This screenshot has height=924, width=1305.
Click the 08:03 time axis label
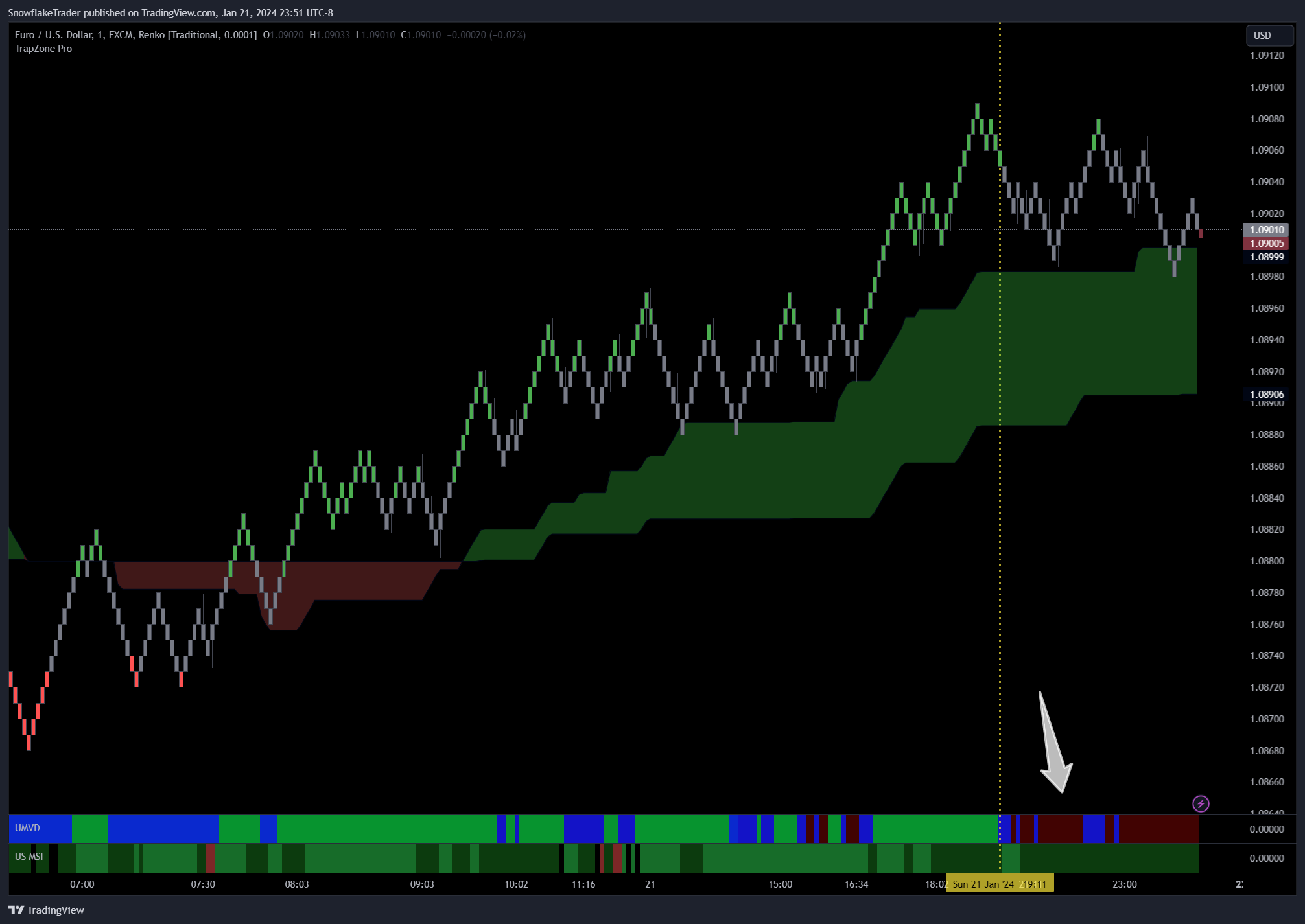coord(297,884)
